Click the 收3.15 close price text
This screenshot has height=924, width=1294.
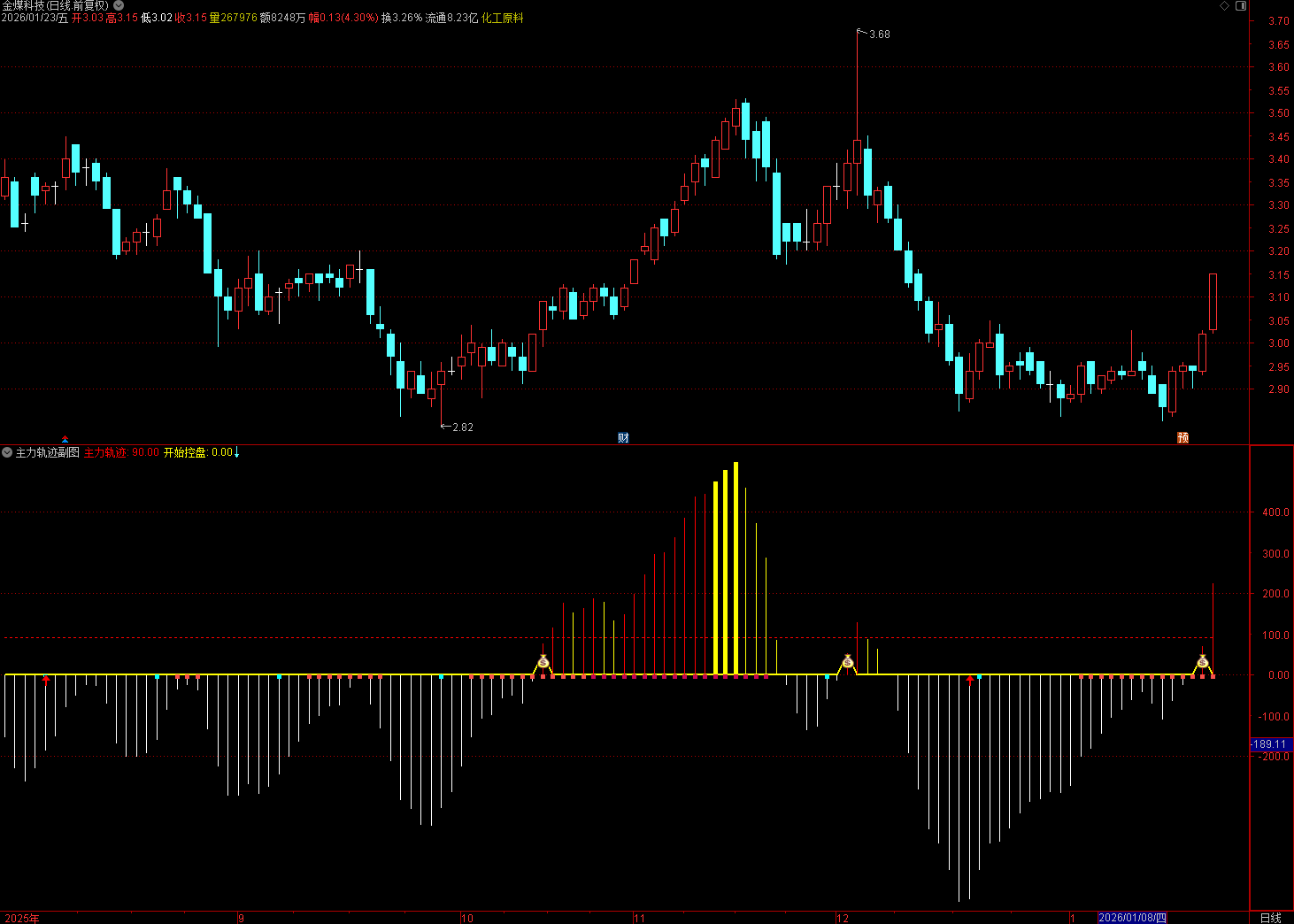click(190, 18)
